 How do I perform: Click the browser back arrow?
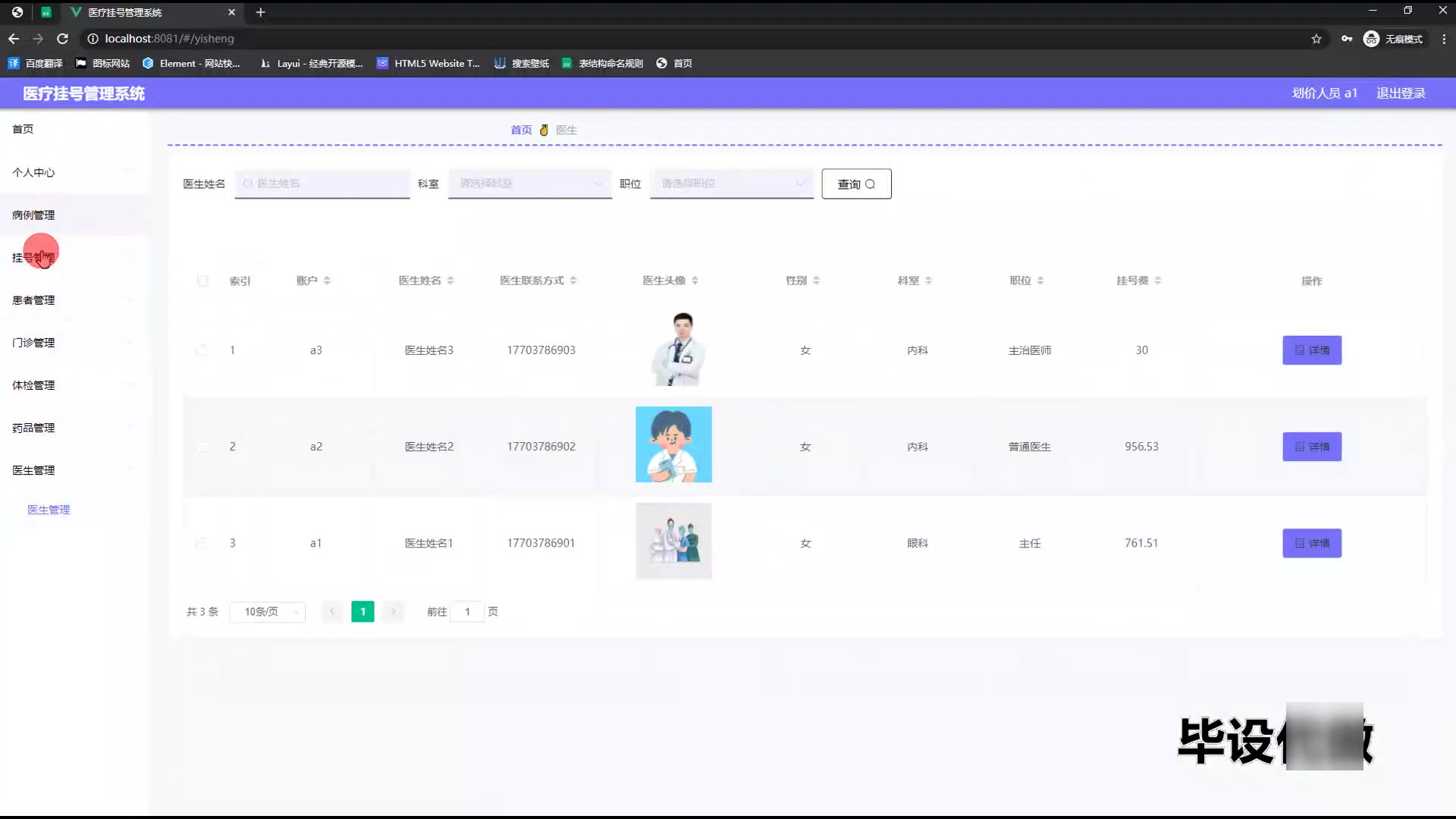click(14, 39)
